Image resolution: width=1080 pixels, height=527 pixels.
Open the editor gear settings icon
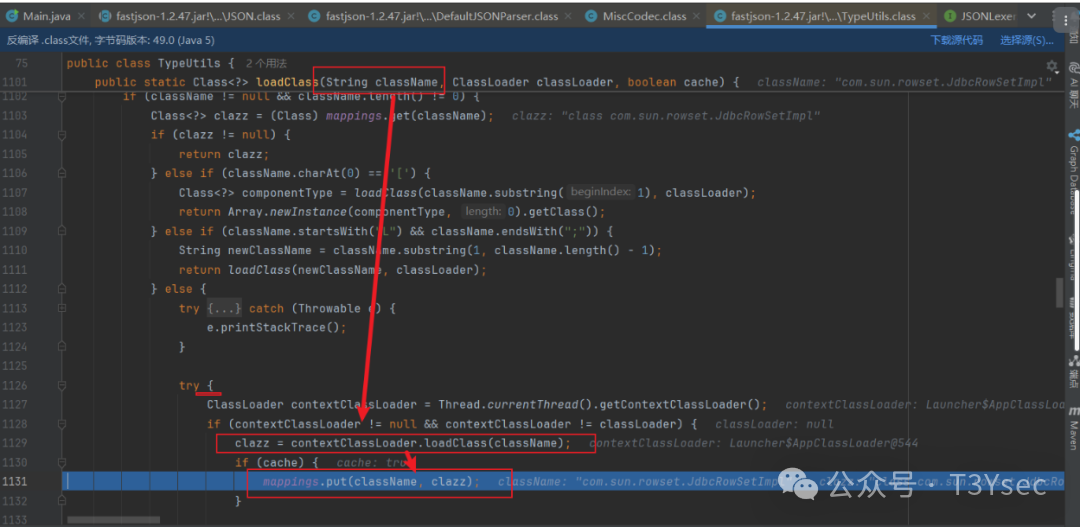click(x=1051, y=66)
